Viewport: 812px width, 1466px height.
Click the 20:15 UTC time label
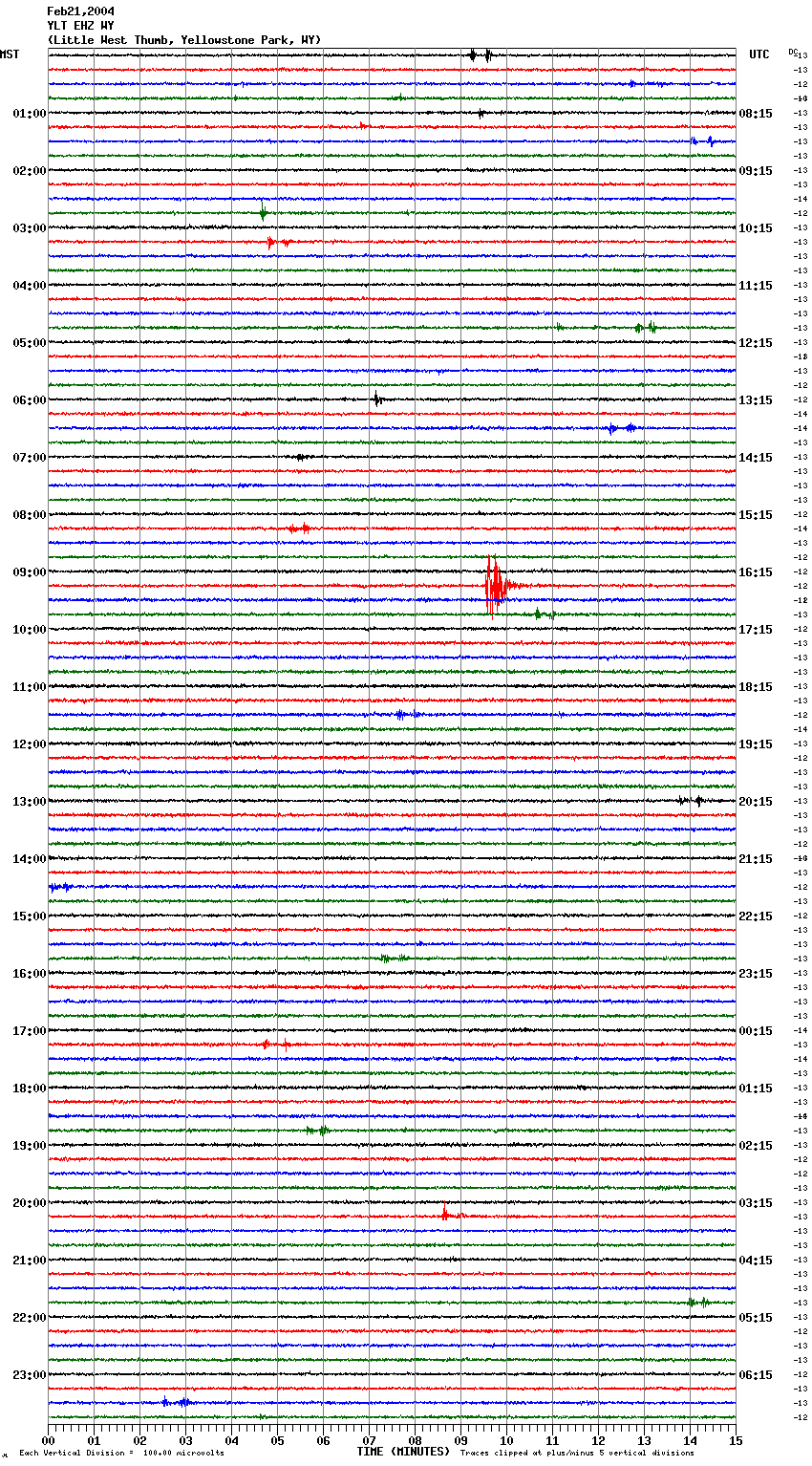[x=756, y=802]
